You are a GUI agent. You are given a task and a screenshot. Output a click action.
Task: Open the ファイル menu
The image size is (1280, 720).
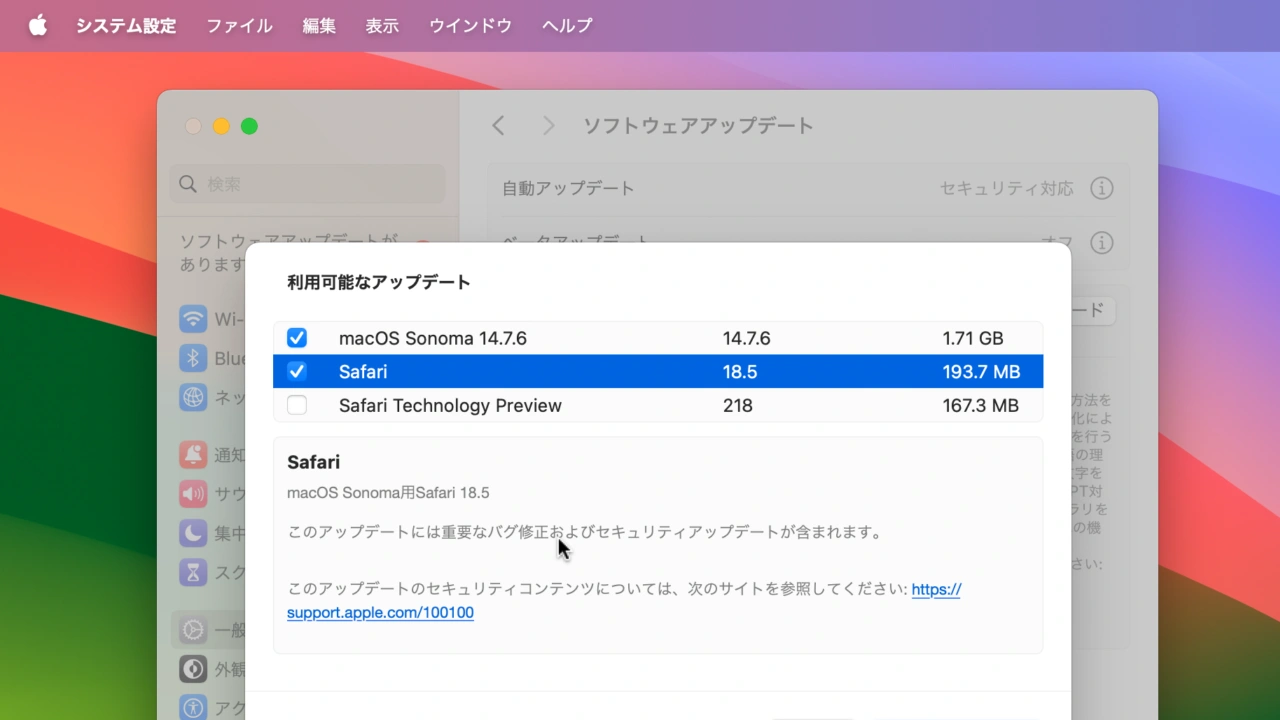[x=239, y=26]
